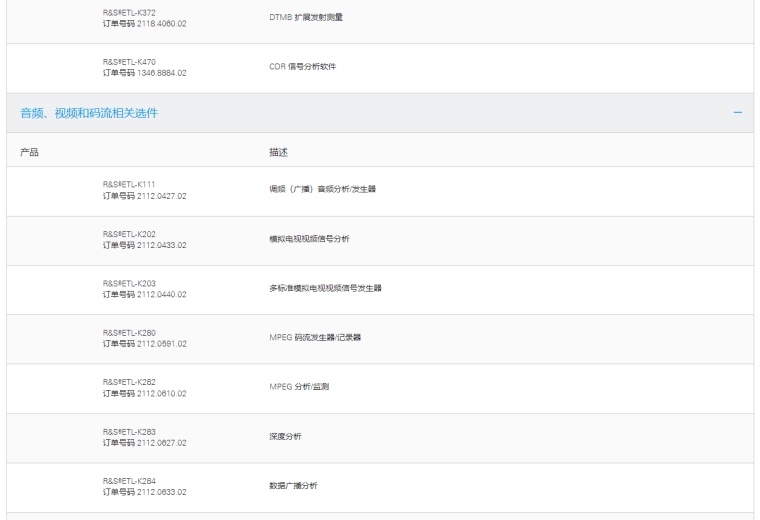Click the 产品 column header
The image size is (760, 520).
30,152
